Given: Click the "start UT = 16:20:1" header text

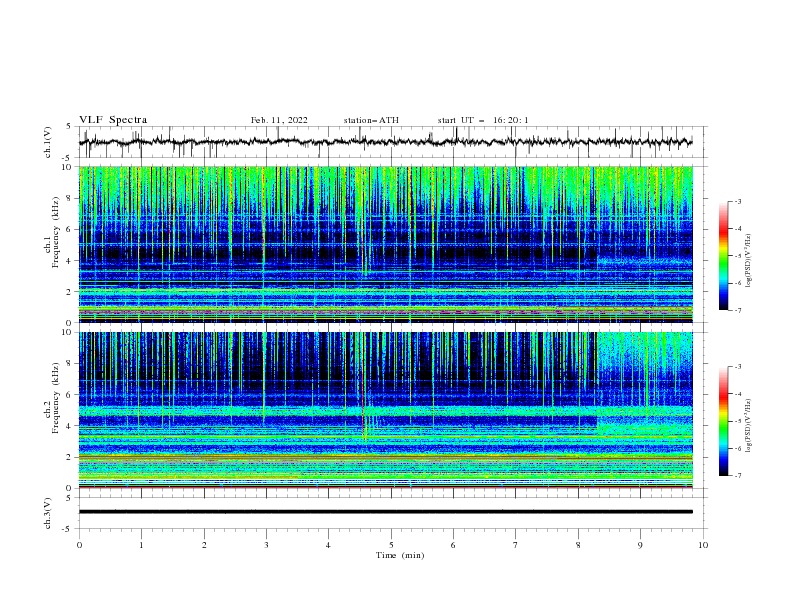Looking at the screenshot, I should (483, 120).
